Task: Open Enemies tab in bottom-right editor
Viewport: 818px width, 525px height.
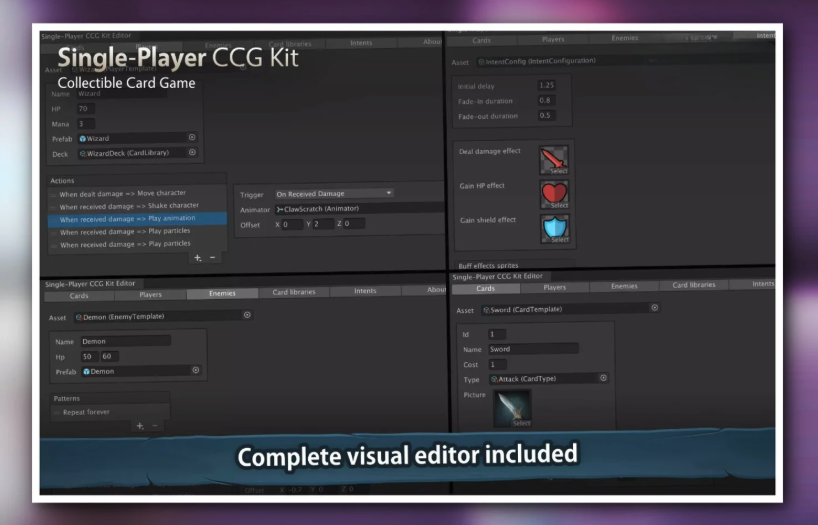Action: click(624, 287)
